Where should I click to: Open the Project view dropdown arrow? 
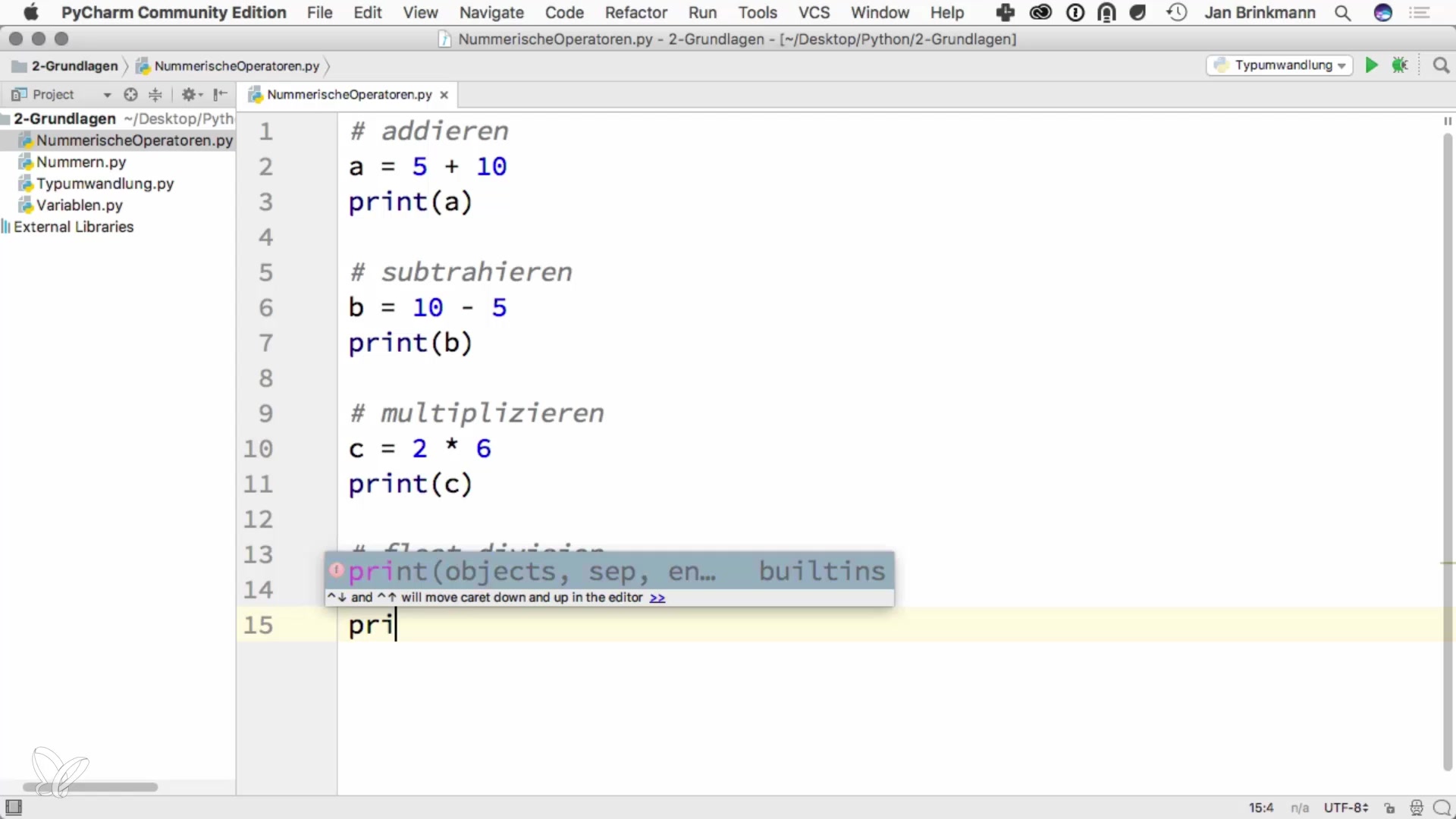point(107,95)
